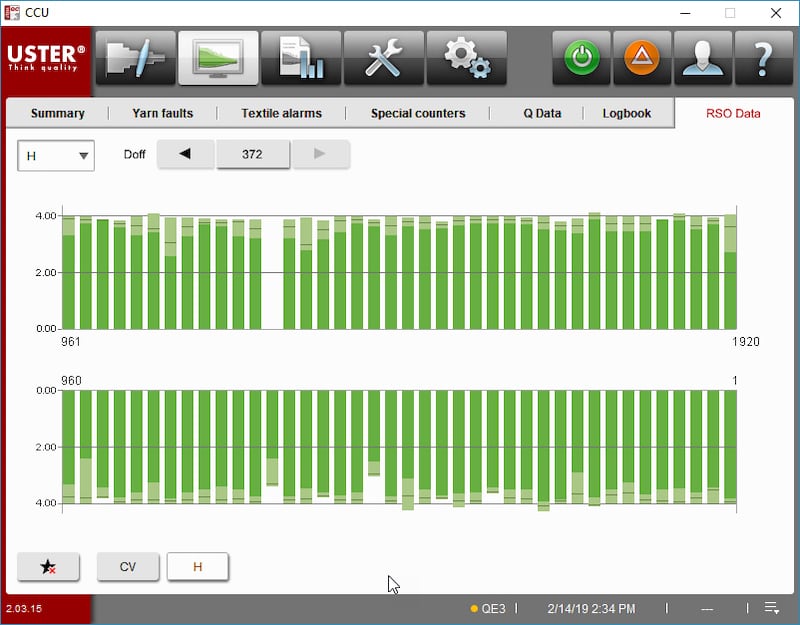The height and width of the screenshot is (625, 800).
Task: Switch to the Yarn faults tab
Action: coord(163,113)
